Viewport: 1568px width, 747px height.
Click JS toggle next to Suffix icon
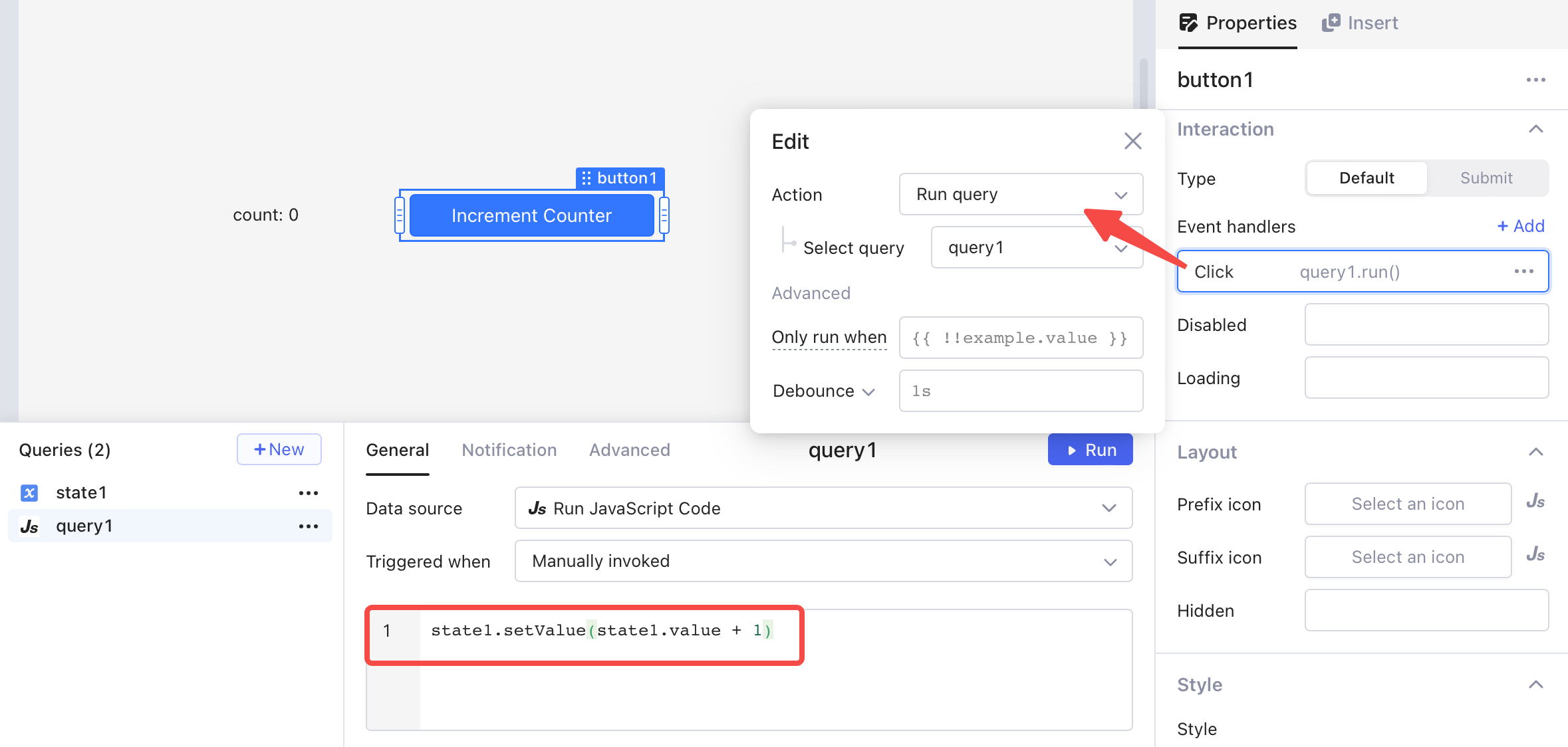(x=1535, y=555)
